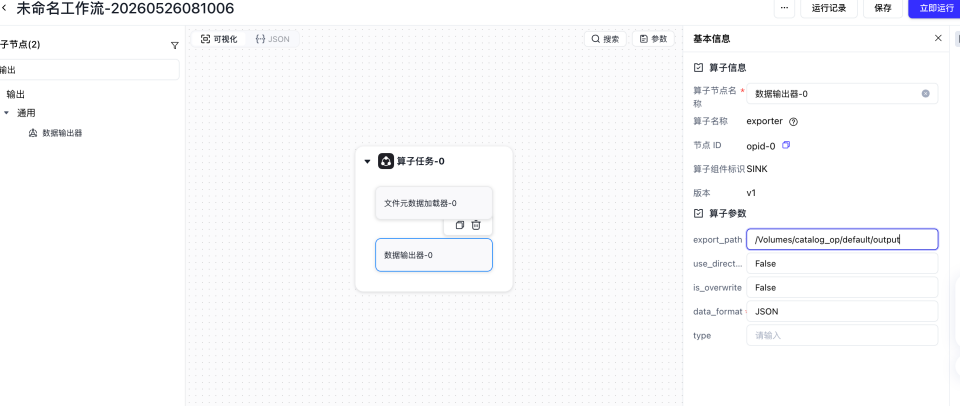This screenshot has height=406, width=960.
Task: Click the 算子参数 section icon
Action: click(x=698, y=214)
